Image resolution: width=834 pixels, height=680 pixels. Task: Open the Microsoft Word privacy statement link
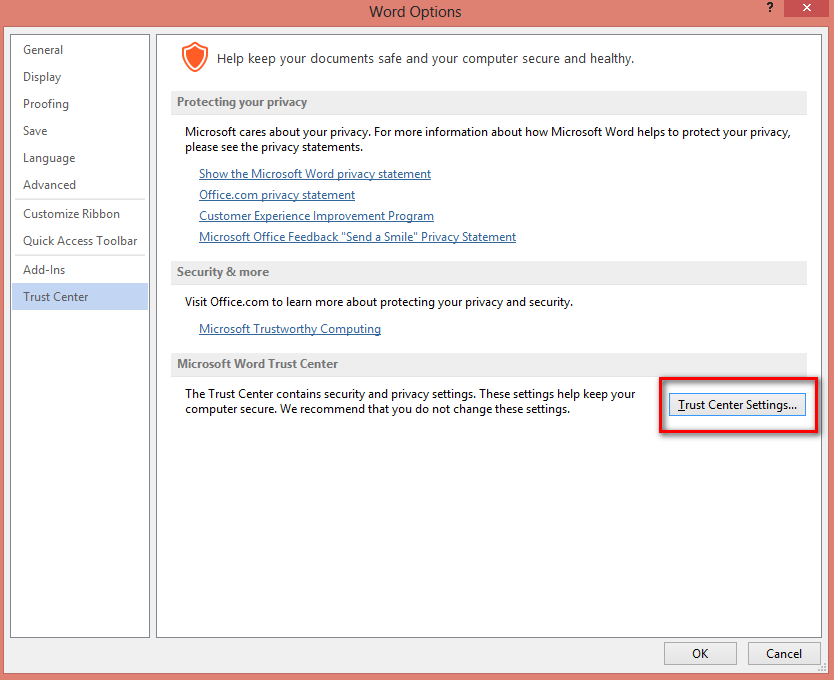point(315,174)
